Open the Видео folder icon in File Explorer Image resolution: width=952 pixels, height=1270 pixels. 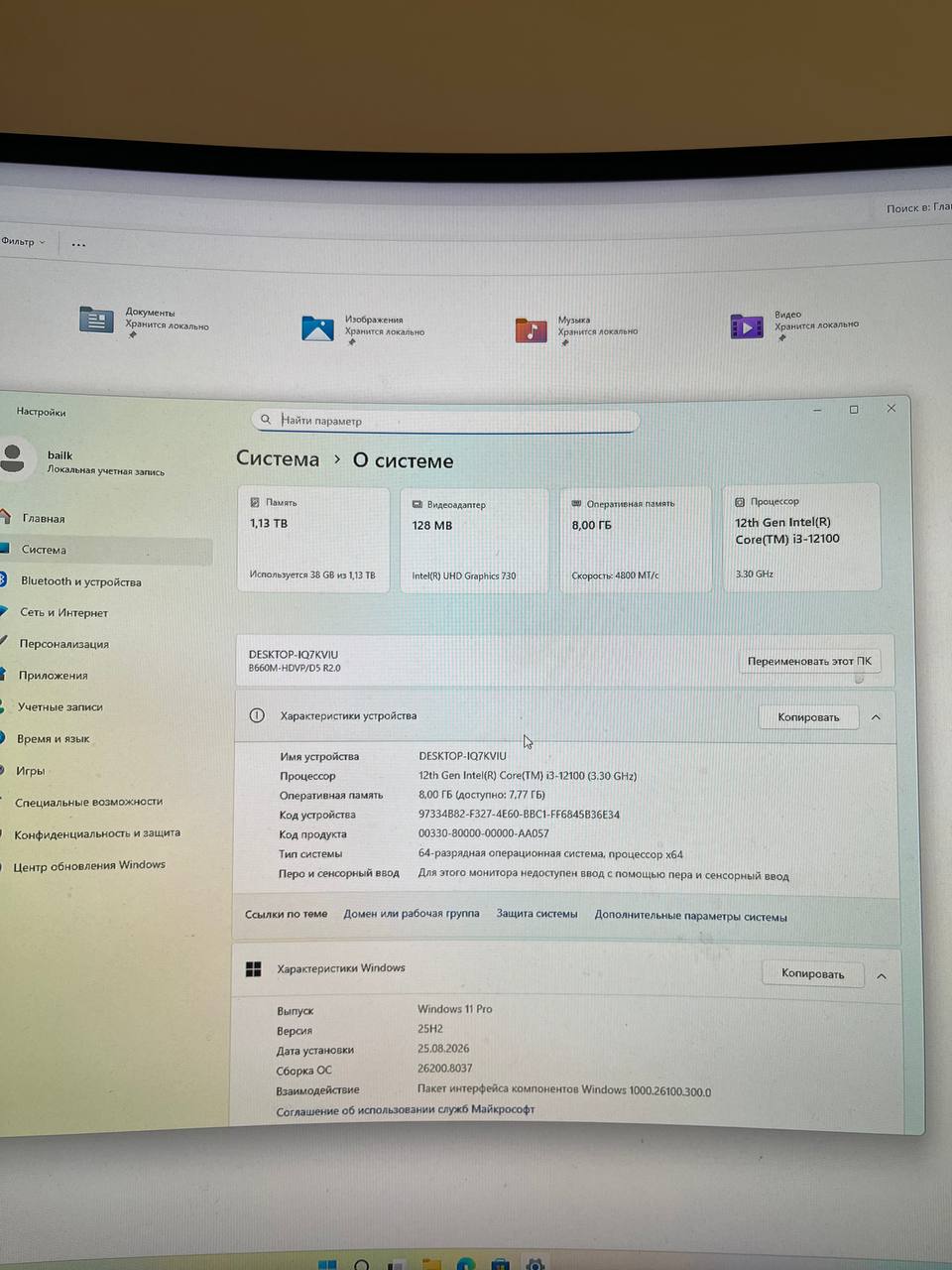(x=747, y=325)
